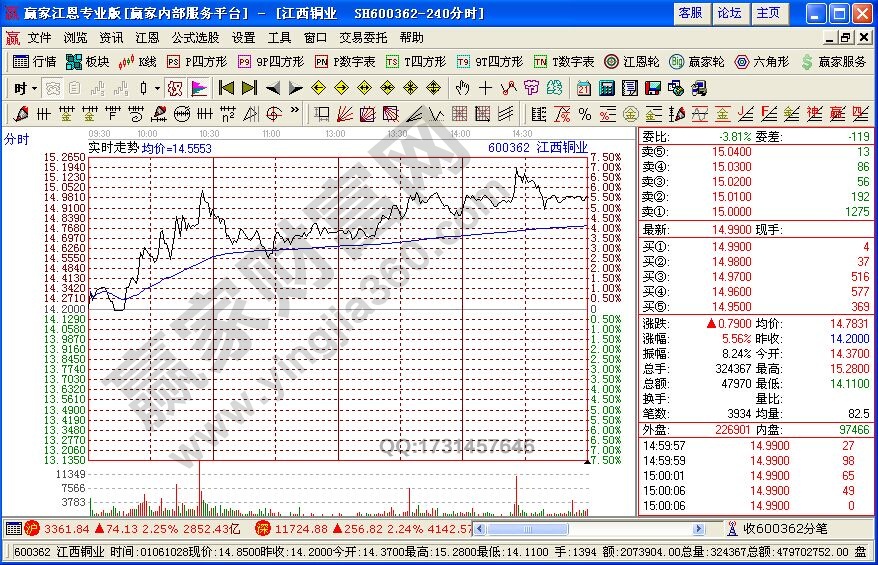Click the K线 candlestick chart icon
Image resolution: width=878 pixels, height=565 pixels.
tap(138, 62)
